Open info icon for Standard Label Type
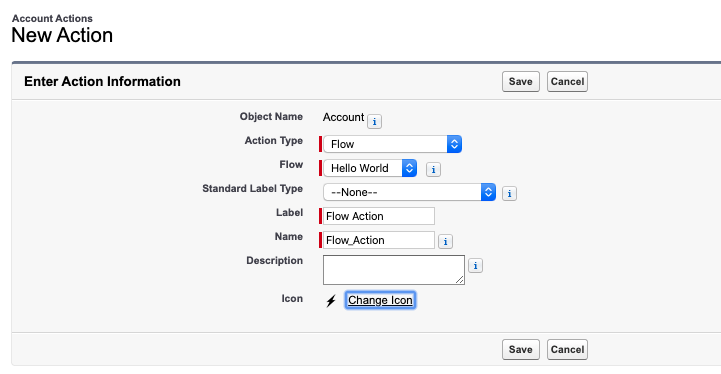This screenshot has width=721, height=374. [509, 193]
